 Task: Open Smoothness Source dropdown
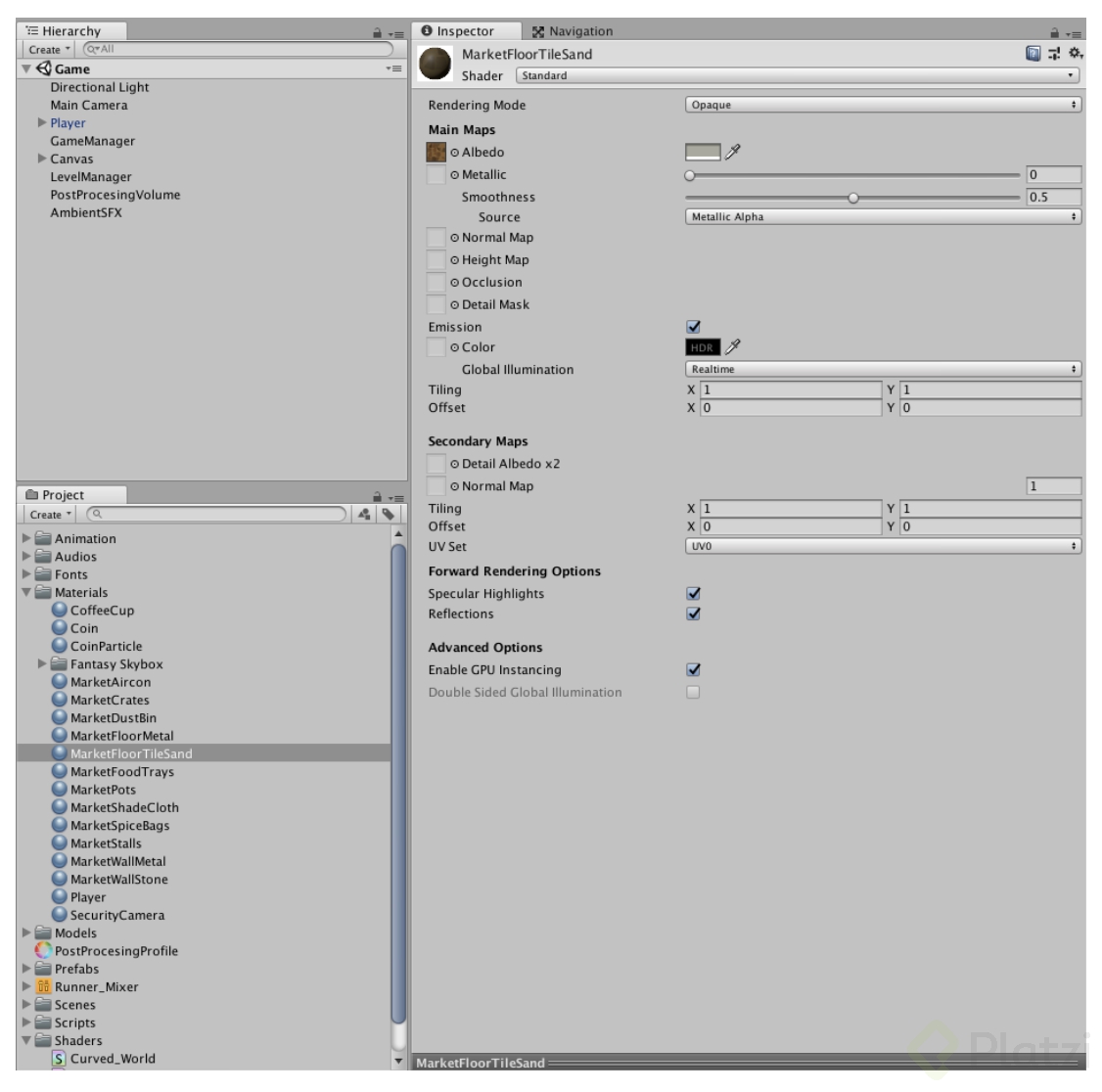click(x=883, y=216)
